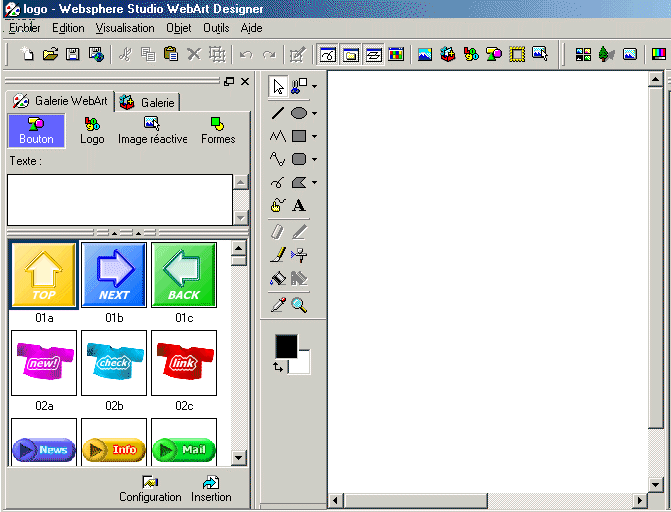Viewport: 671px width, 512px height.
Task: Open the Objet menu
Action: click(x=178, y=28)
